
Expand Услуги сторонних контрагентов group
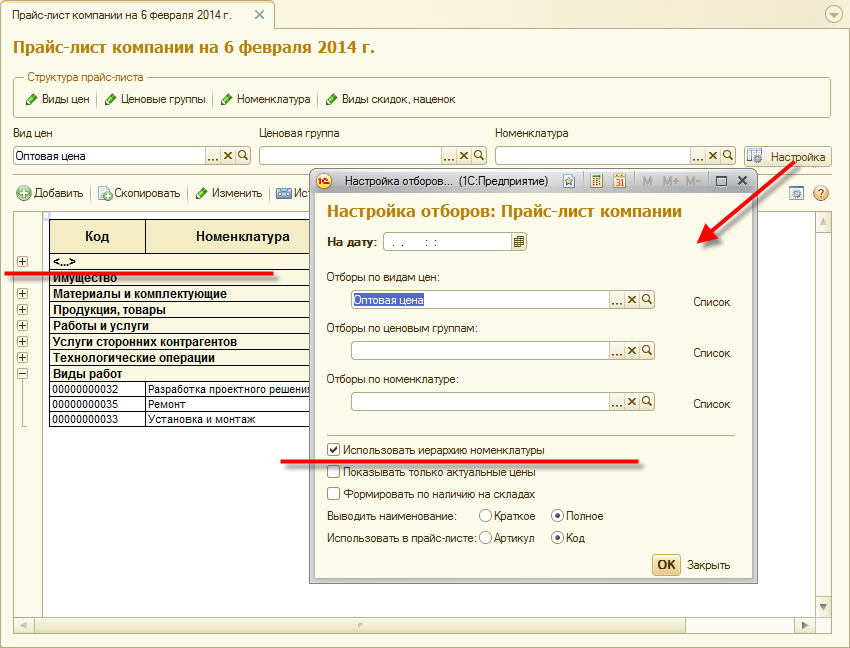[x=22, y=342]
